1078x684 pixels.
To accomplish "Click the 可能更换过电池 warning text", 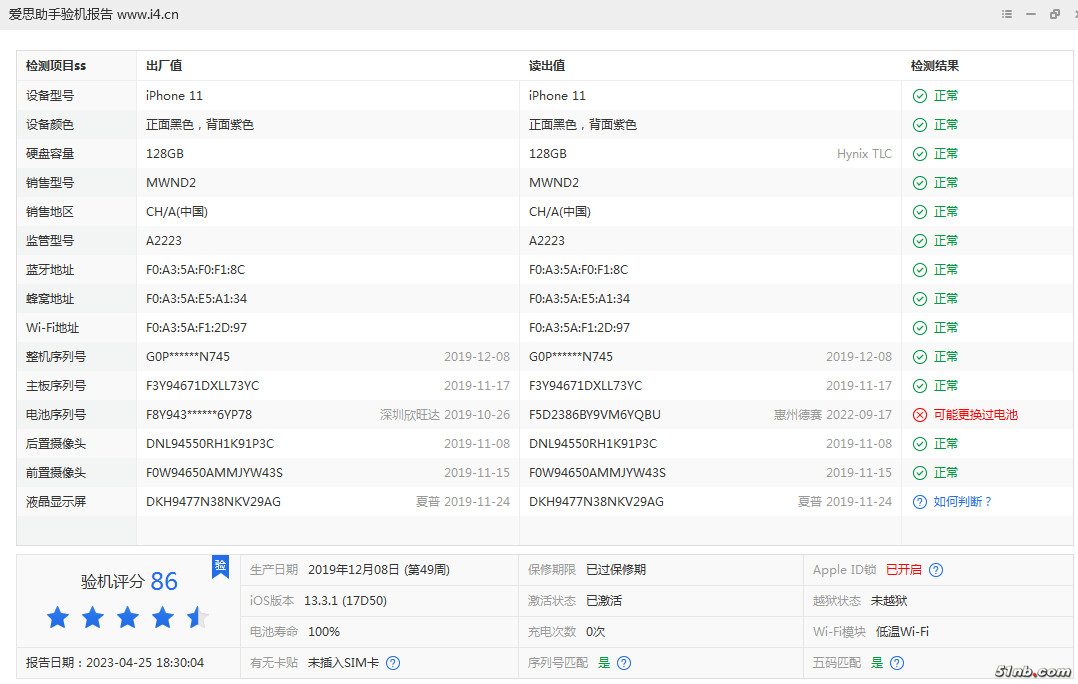I will pyautogui.click(x=976, y=415).
